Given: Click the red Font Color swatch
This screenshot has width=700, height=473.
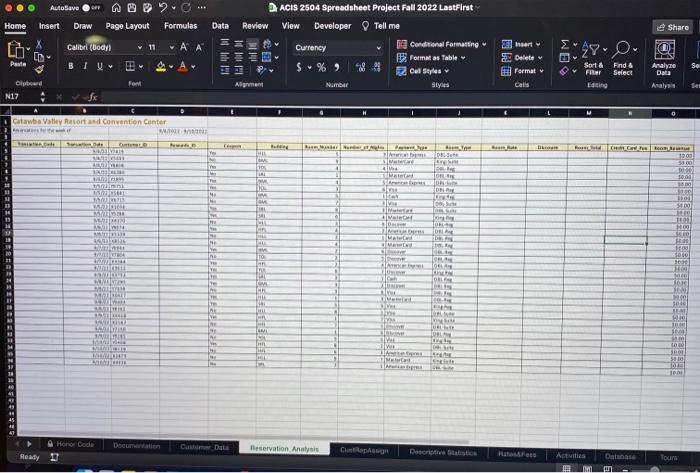Looking at the screenshot, I should 183,67.
